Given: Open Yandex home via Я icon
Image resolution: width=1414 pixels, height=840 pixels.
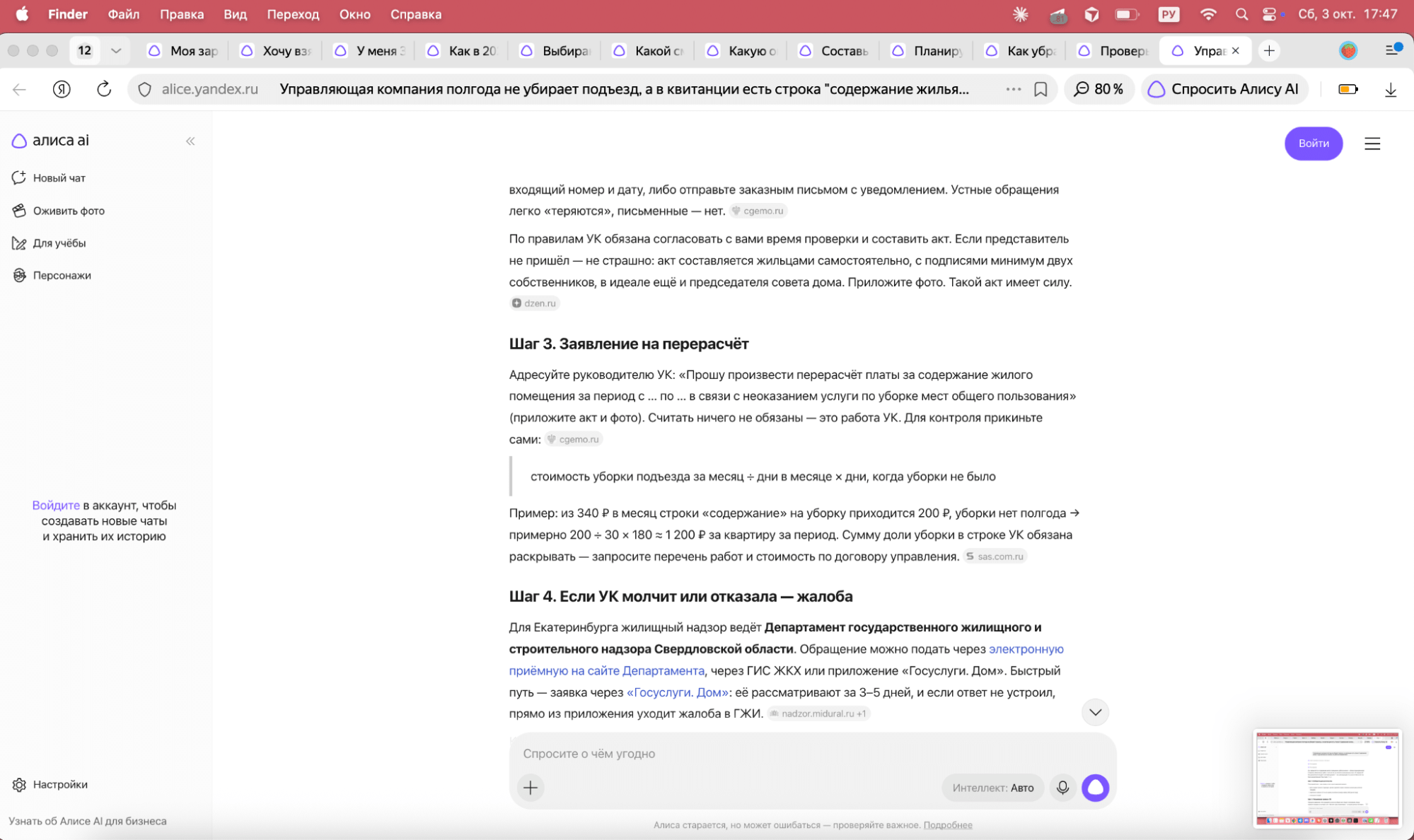Looking at the screenshot, I should click(x=62, y=89).
